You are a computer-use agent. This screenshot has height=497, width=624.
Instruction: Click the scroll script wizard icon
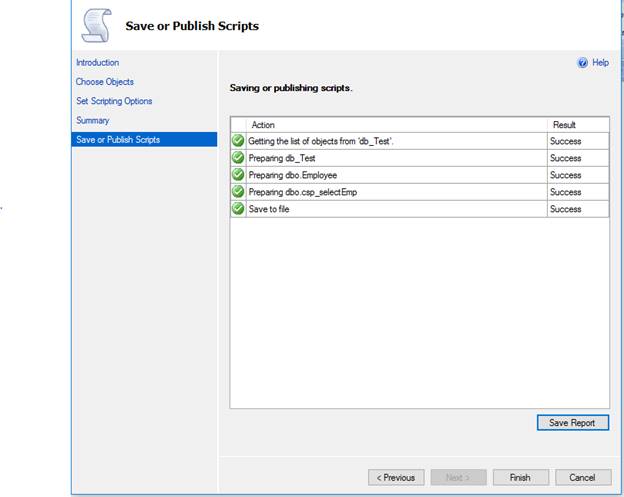pyautogui.click(x=96, y=25)
